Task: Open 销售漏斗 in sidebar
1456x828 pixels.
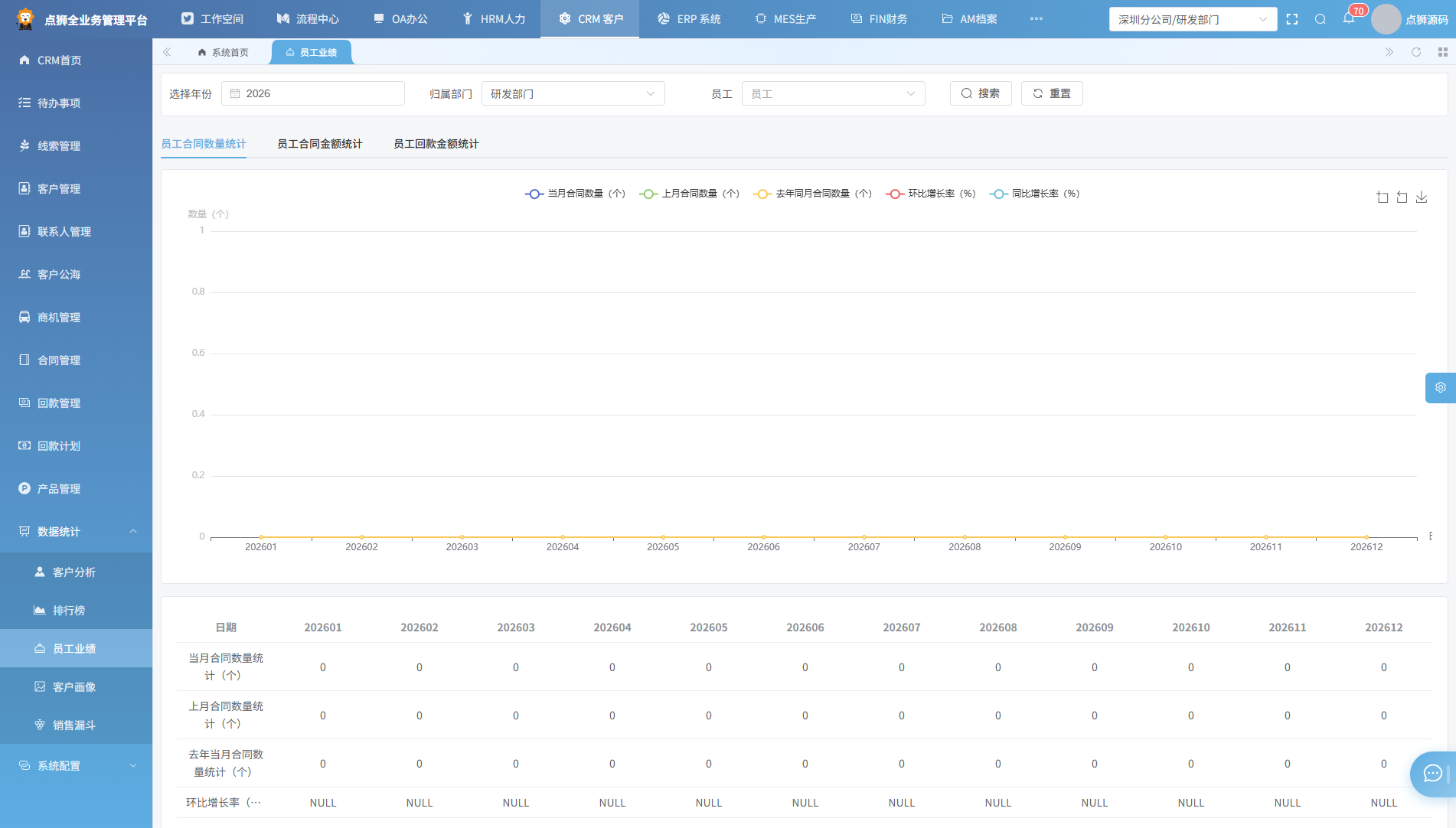Action: [76, 725]
